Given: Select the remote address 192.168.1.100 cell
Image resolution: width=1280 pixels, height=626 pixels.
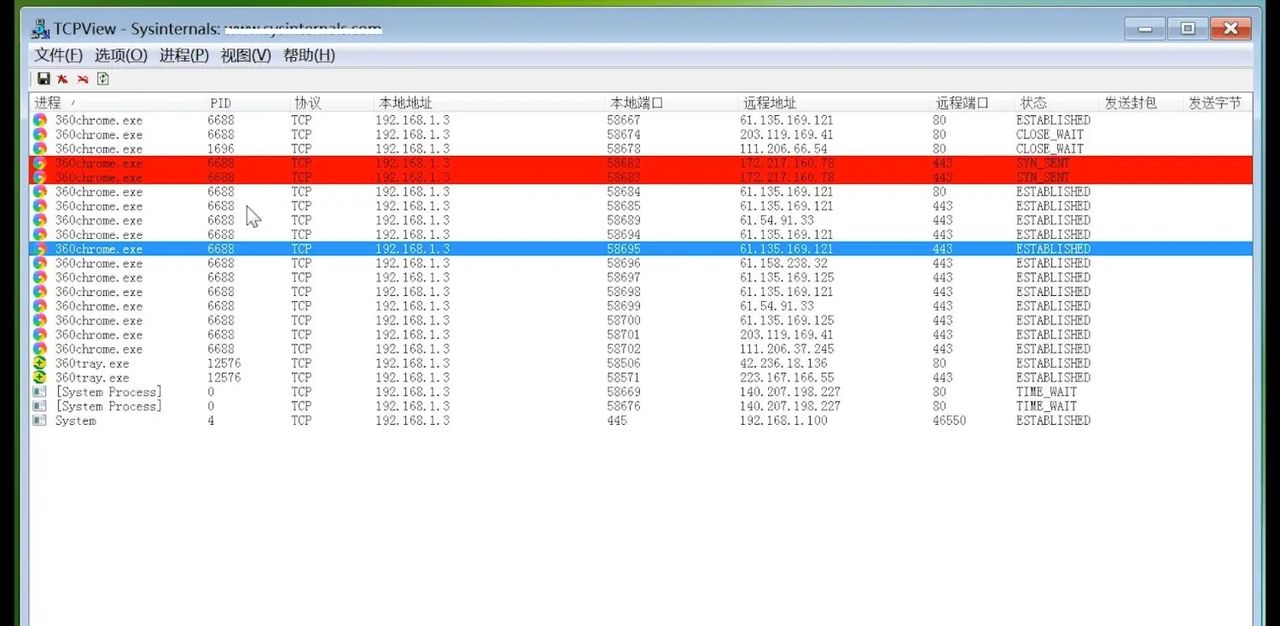Looking at the screenshot, I should (x=783, y=421).
